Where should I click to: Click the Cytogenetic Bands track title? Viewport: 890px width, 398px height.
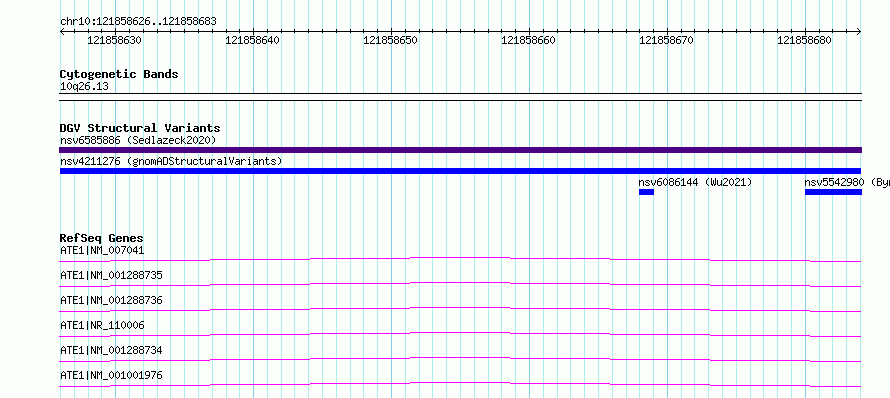point(119,74)
